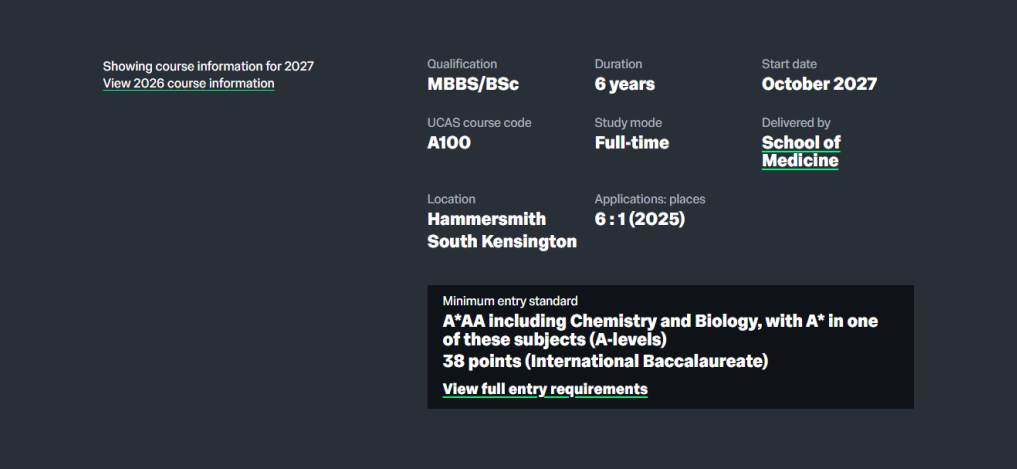1017x469 pixels.
Task: Select the Hammersmith location text
Action: pos(487,219)
